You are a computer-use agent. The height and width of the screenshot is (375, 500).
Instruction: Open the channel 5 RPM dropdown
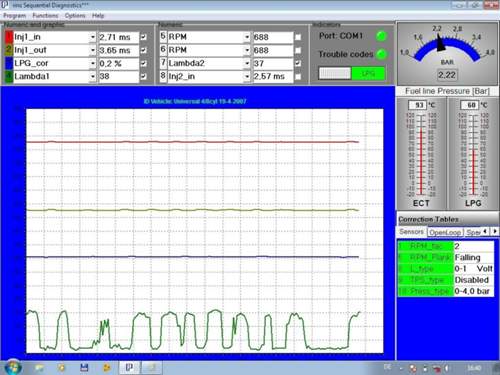pos(247,37)
